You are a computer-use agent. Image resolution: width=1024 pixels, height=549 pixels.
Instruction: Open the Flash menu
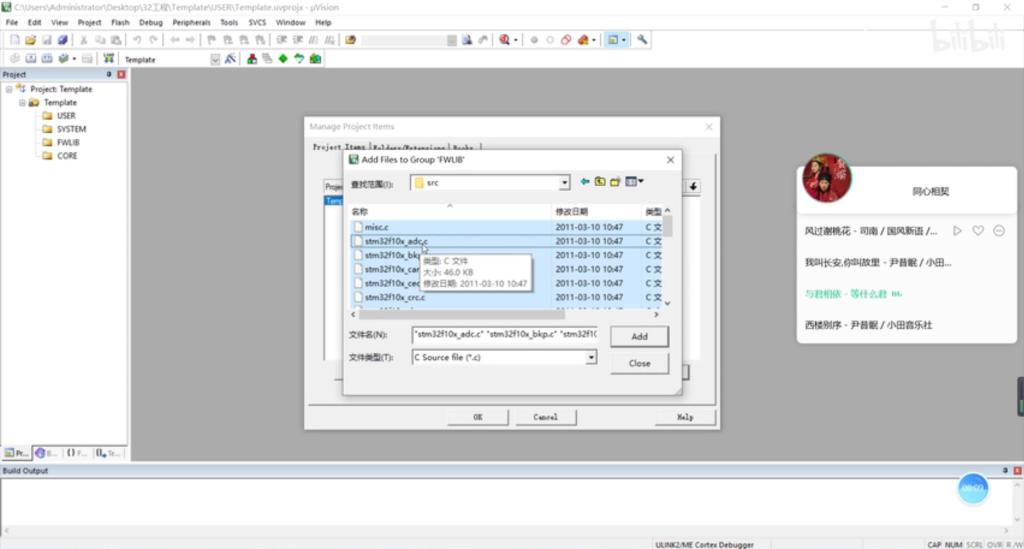point(120,22)
